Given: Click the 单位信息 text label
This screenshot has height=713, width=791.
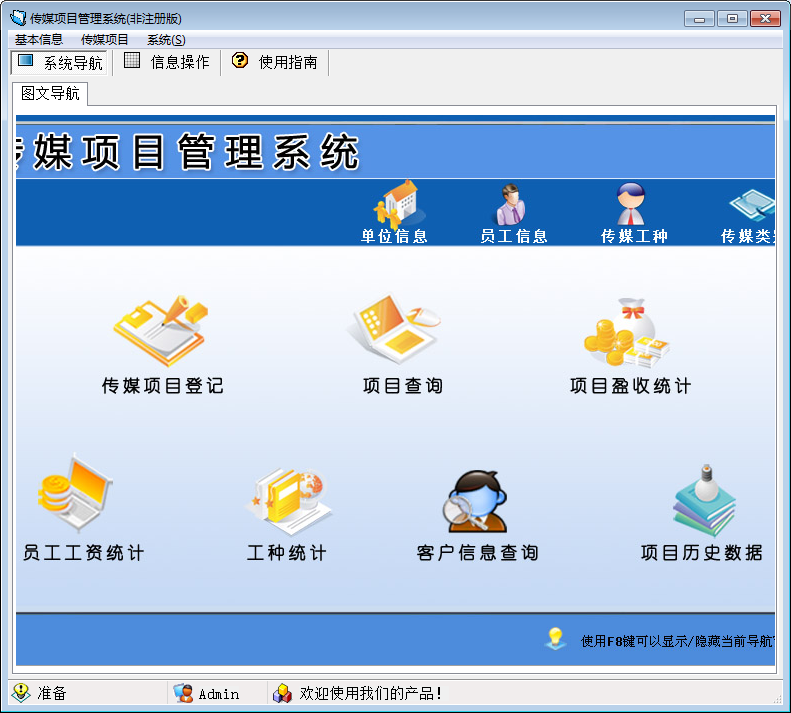Looking at the screenshot, I should [394, 236].
